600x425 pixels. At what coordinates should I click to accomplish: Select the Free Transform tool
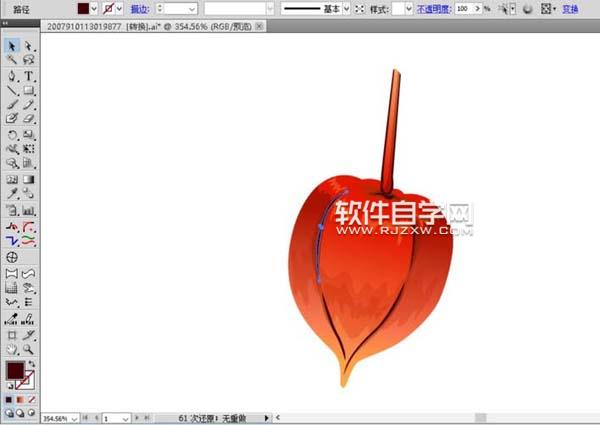coord(28,149)
